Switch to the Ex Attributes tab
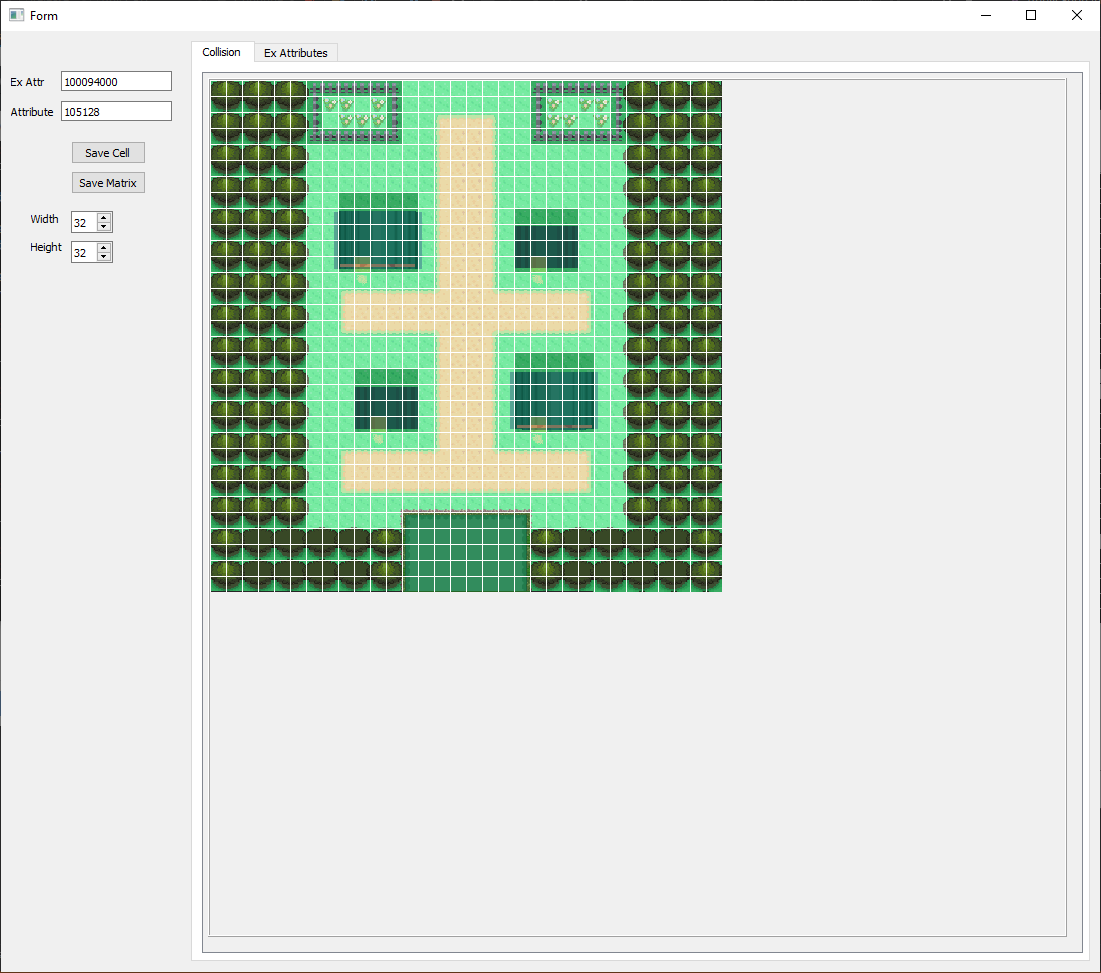Screen dimensions: 1101x973 [x=296, y=52]
